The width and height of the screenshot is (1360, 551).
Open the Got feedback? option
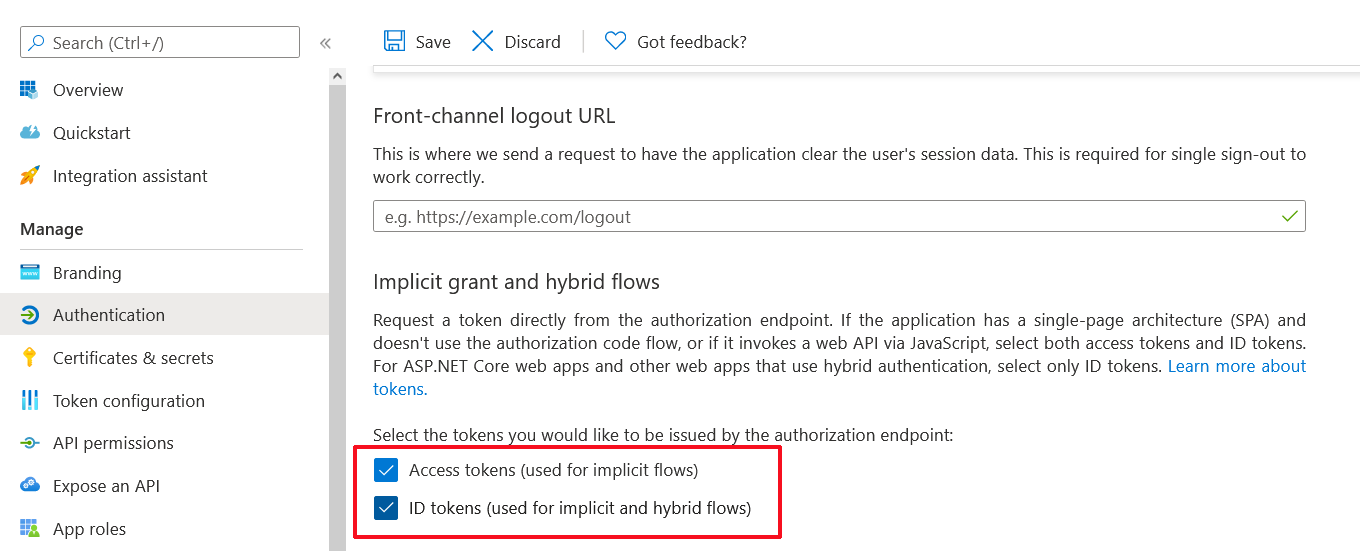676,41
